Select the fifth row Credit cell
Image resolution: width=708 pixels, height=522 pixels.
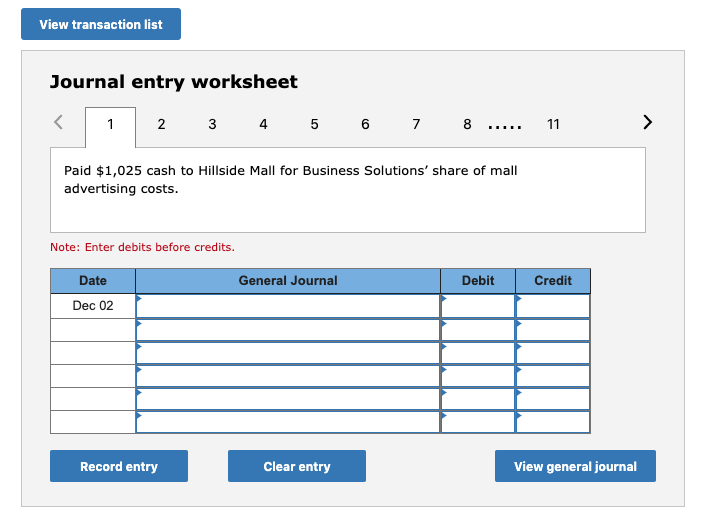[x=553, y=399]
